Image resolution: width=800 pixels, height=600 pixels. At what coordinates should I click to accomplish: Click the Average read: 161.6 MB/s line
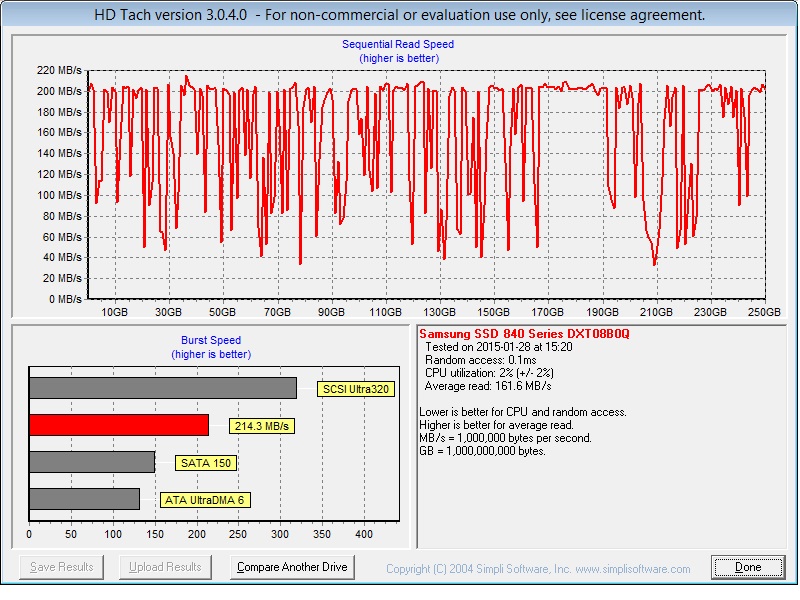pyautogui.click(x=488, y=386)
